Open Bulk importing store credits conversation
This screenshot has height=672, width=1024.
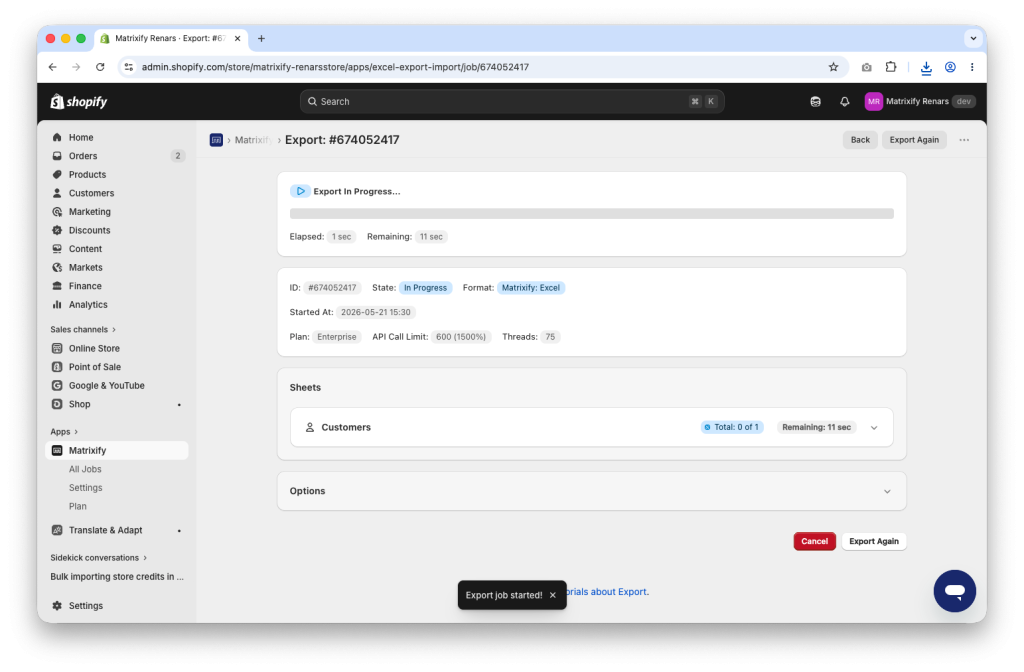[117, 577]
